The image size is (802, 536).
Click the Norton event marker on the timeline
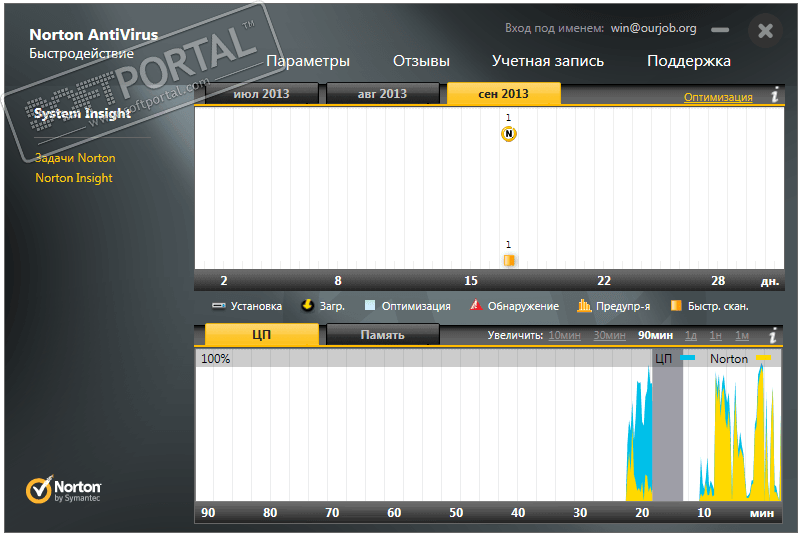click(x=508, y=134)
